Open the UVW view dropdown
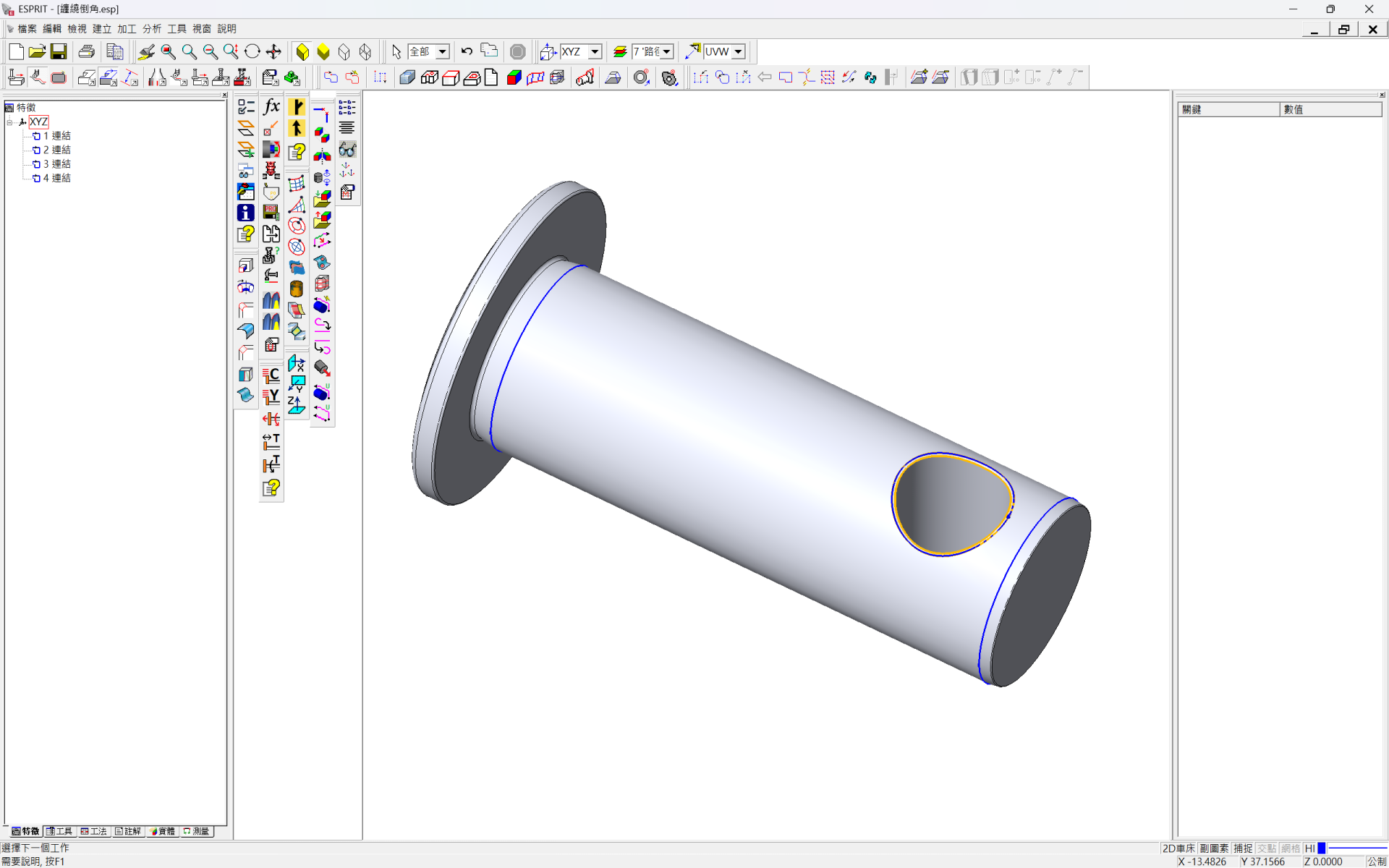1389x868 pixels. [738, 52]
